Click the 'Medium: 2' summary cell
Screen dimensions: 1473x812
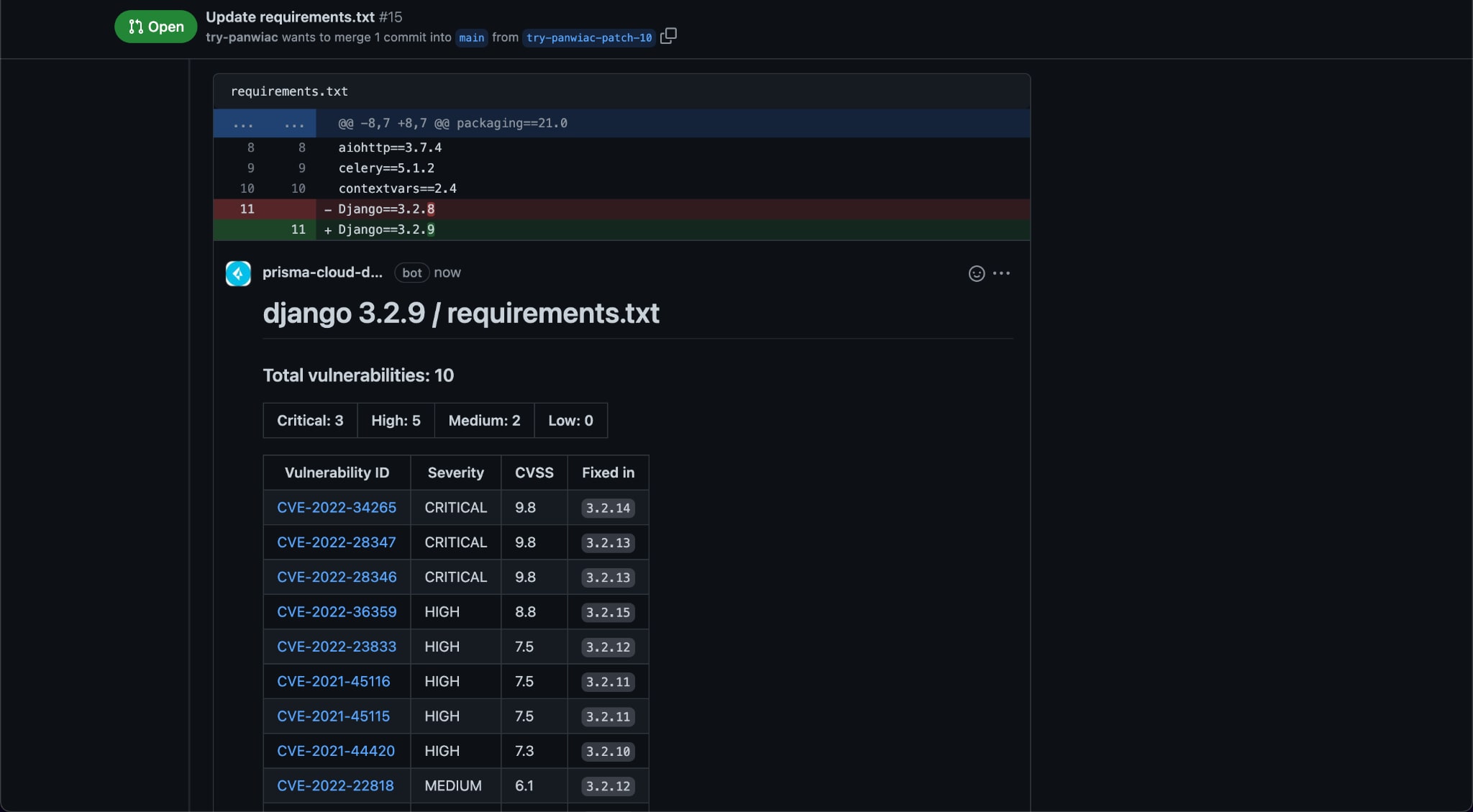click(484, 421)
